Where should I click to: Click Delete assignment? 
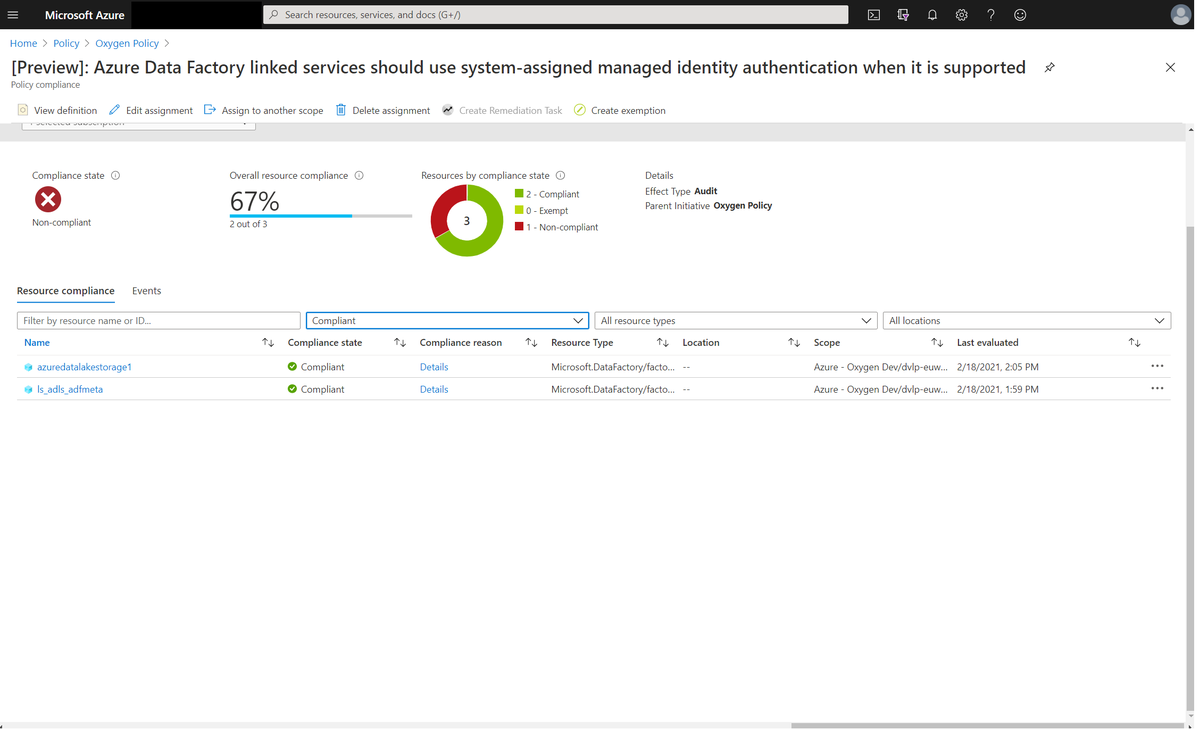click(382, 110)
